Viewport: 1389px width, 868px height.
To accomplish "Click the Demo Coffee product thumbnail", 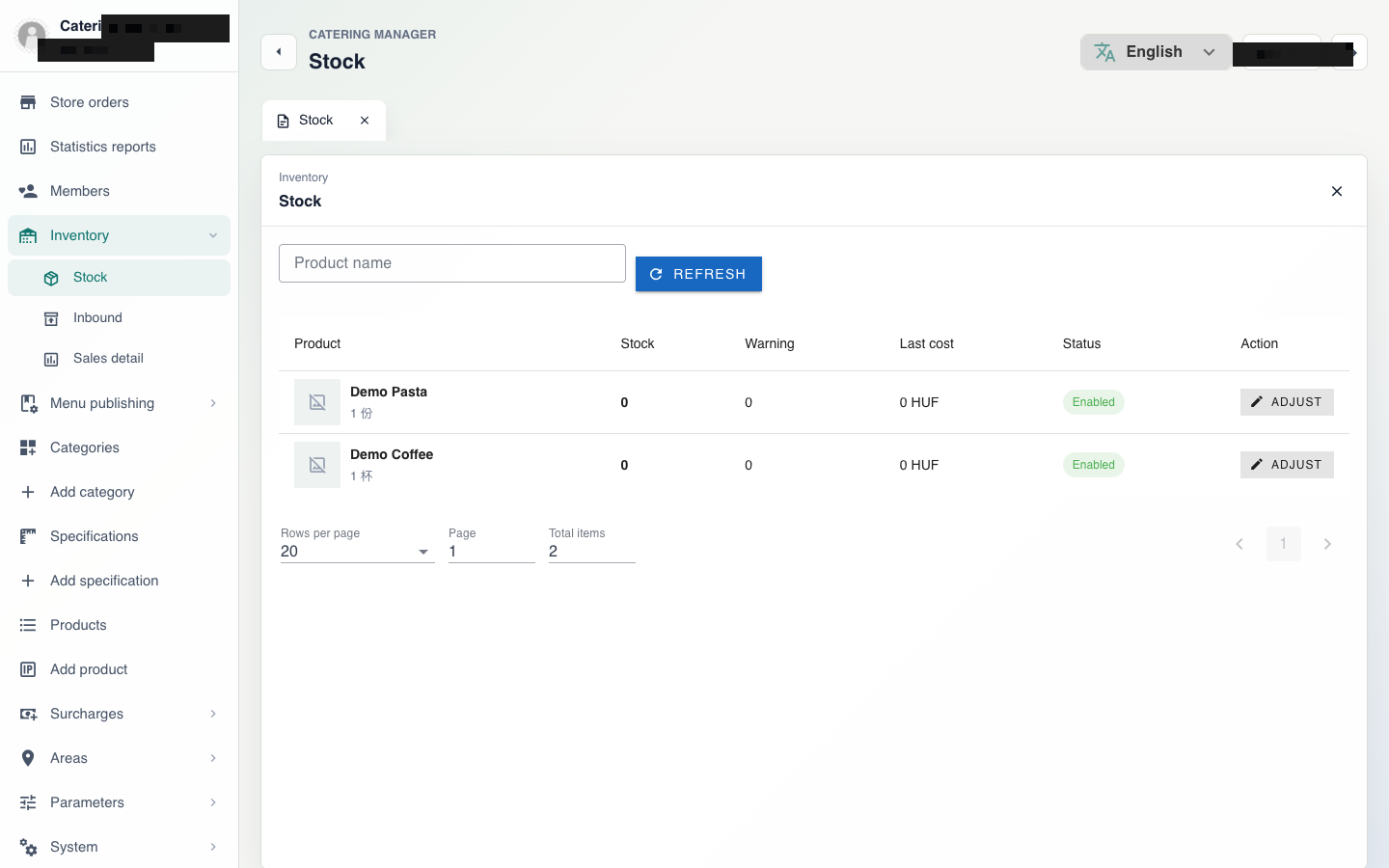I will point(317,465).
